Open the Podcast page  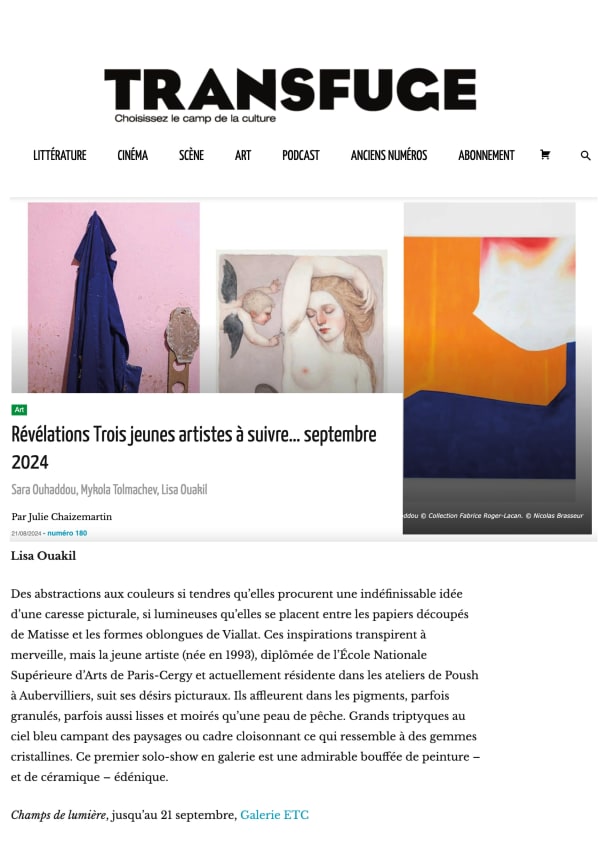(x=301, y=155)
